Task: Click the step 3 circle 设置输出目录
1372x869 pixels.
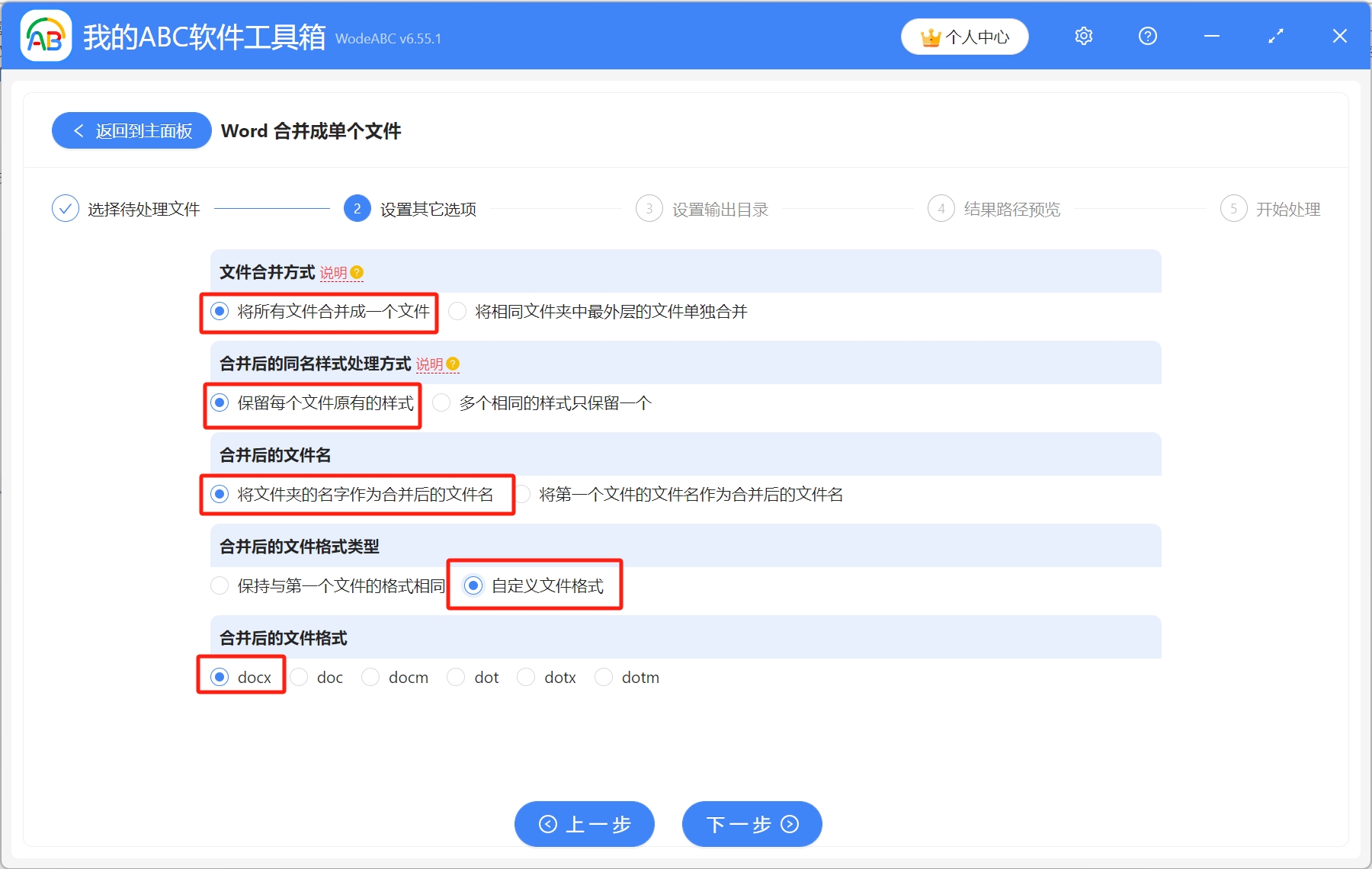Action: 649,209
